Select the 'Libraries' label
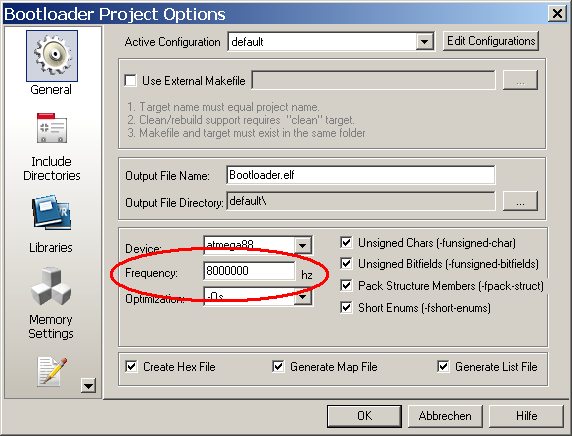This screenshot has height=436, width=572. pos(51,247)
